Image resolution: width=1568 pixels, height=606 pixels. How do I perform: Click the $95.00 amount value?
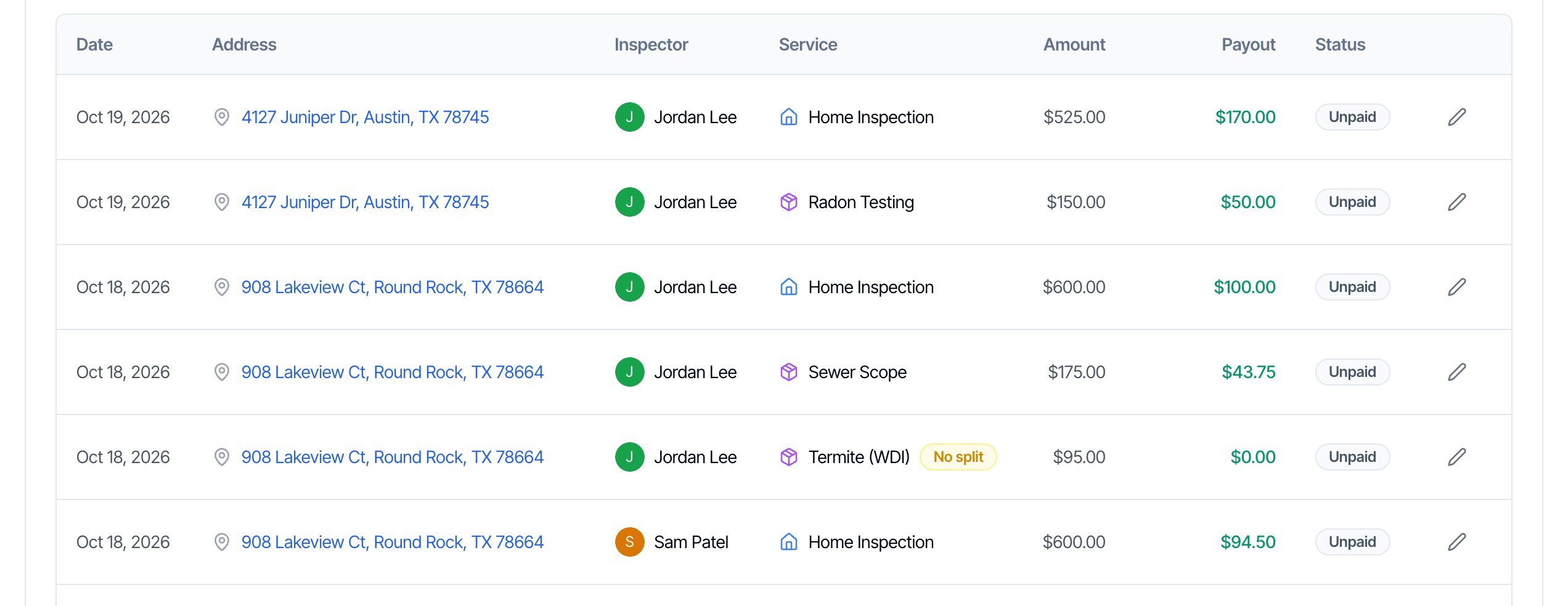click(1079, 457)
